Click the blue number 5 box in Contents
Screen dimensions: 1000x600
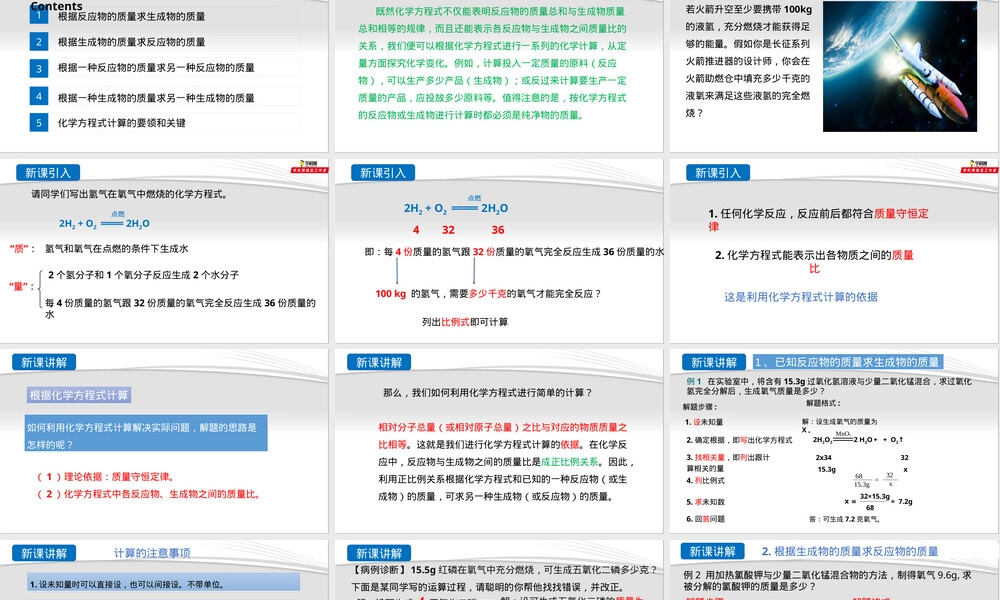coord(39,122)
